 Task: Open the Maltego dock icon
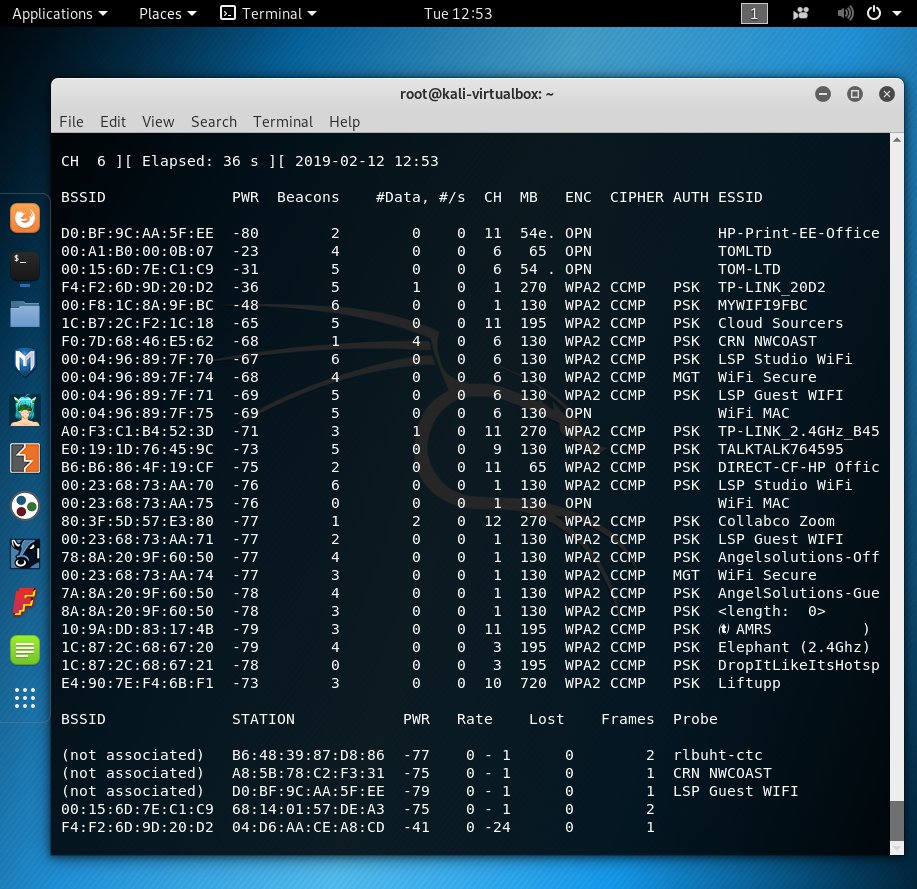(25, 506)
